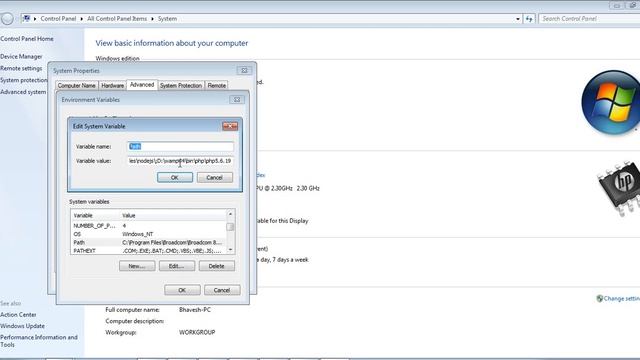
Task: Select the NUMBER_OF_P... variable row
Action: pos(149,226)
